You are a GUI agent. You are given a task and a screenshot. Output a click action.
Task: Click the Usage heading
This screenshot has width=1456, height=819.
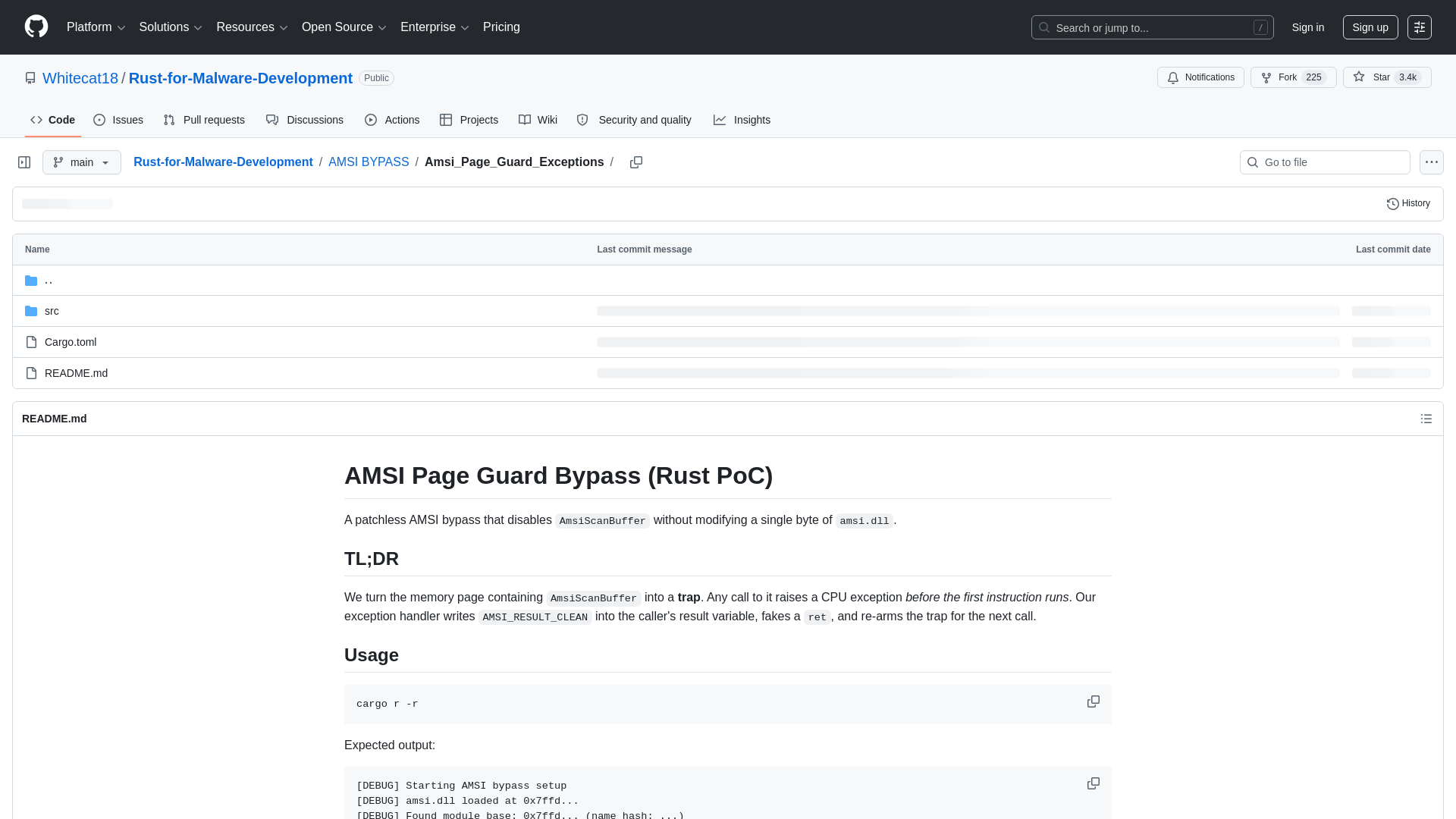[372, 655]
